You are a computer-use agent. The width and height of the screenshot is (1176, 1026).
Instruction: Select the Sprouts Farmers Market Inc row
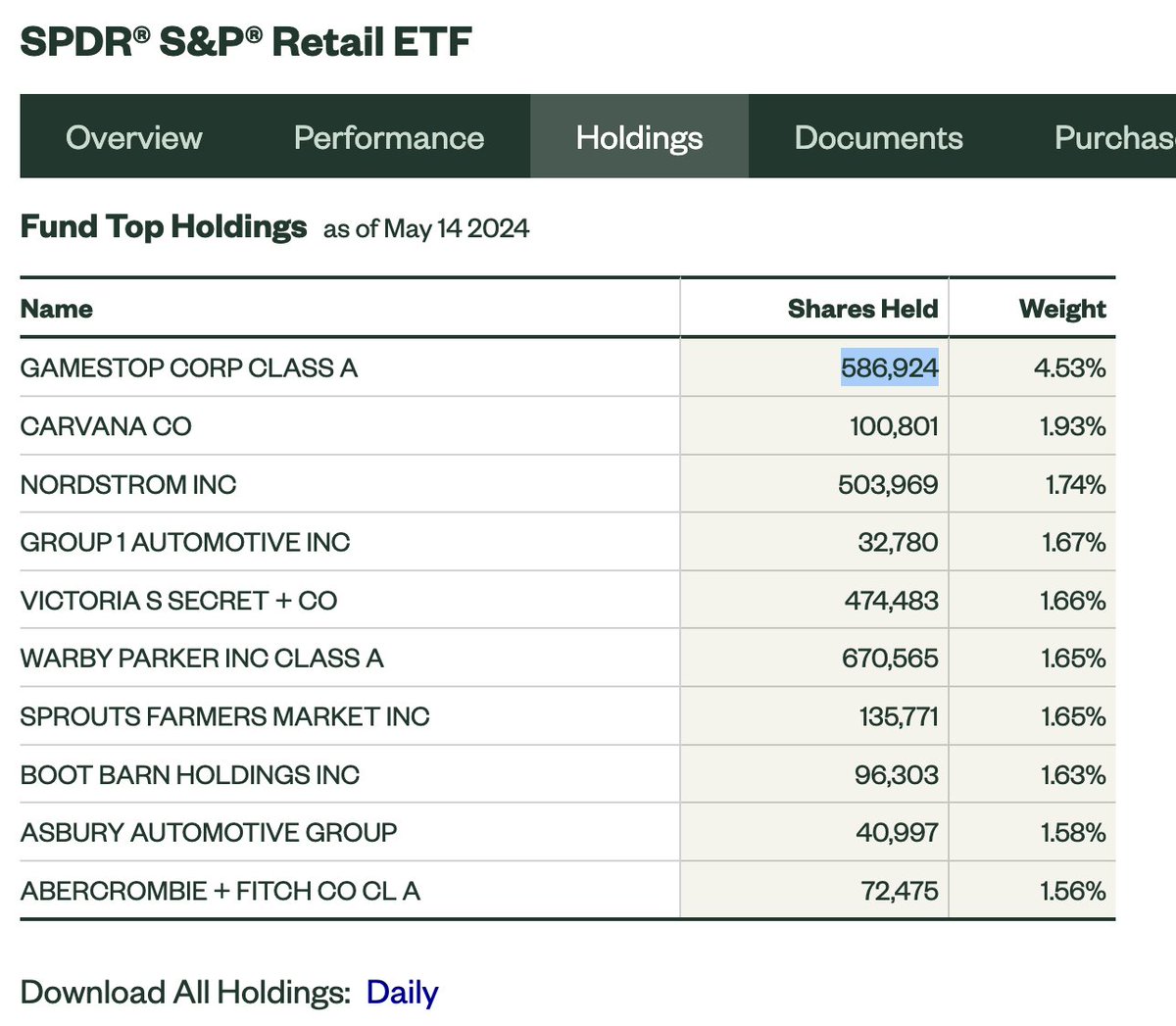pyautogui.click(x=224, y=716)
